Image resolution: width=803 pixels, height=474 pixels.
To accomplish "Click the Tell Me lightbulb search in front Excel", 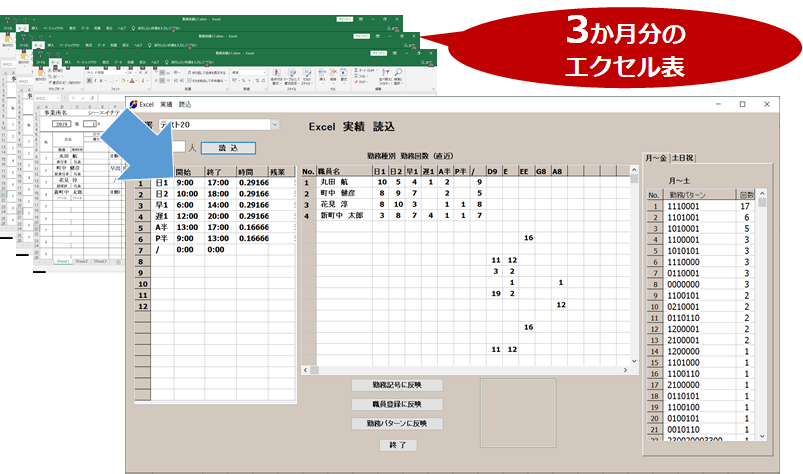I will (x=166, y=62).
